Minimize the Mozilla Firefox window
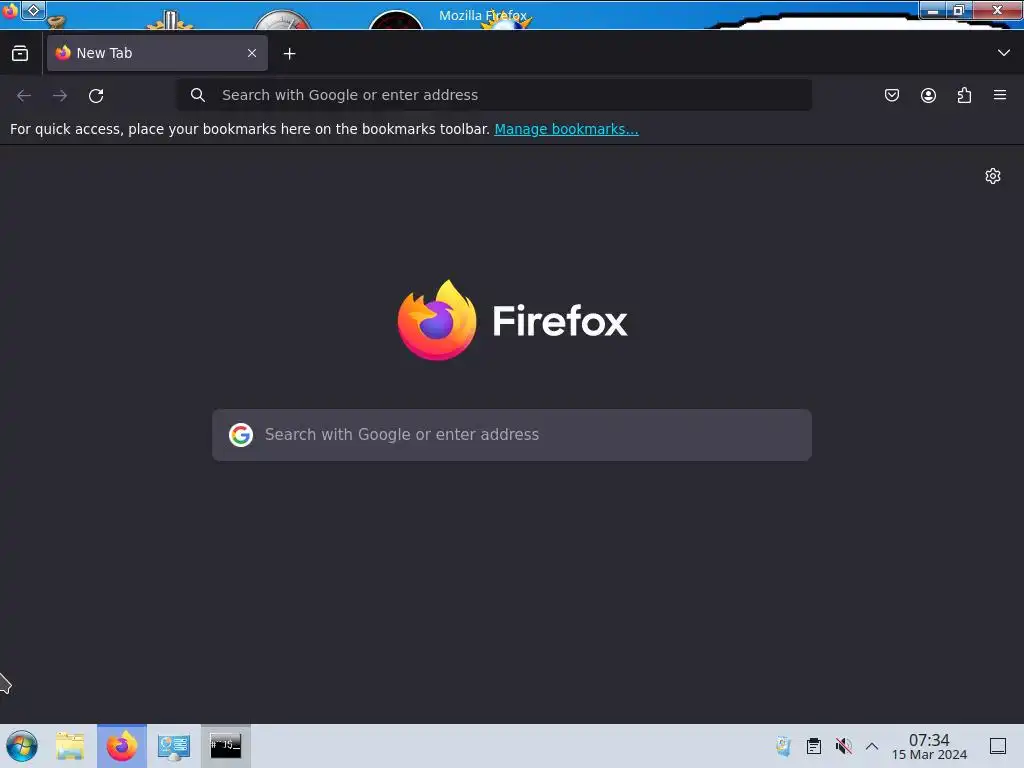The width and height of the screenshot is (1024, 768). pos(933,10)
